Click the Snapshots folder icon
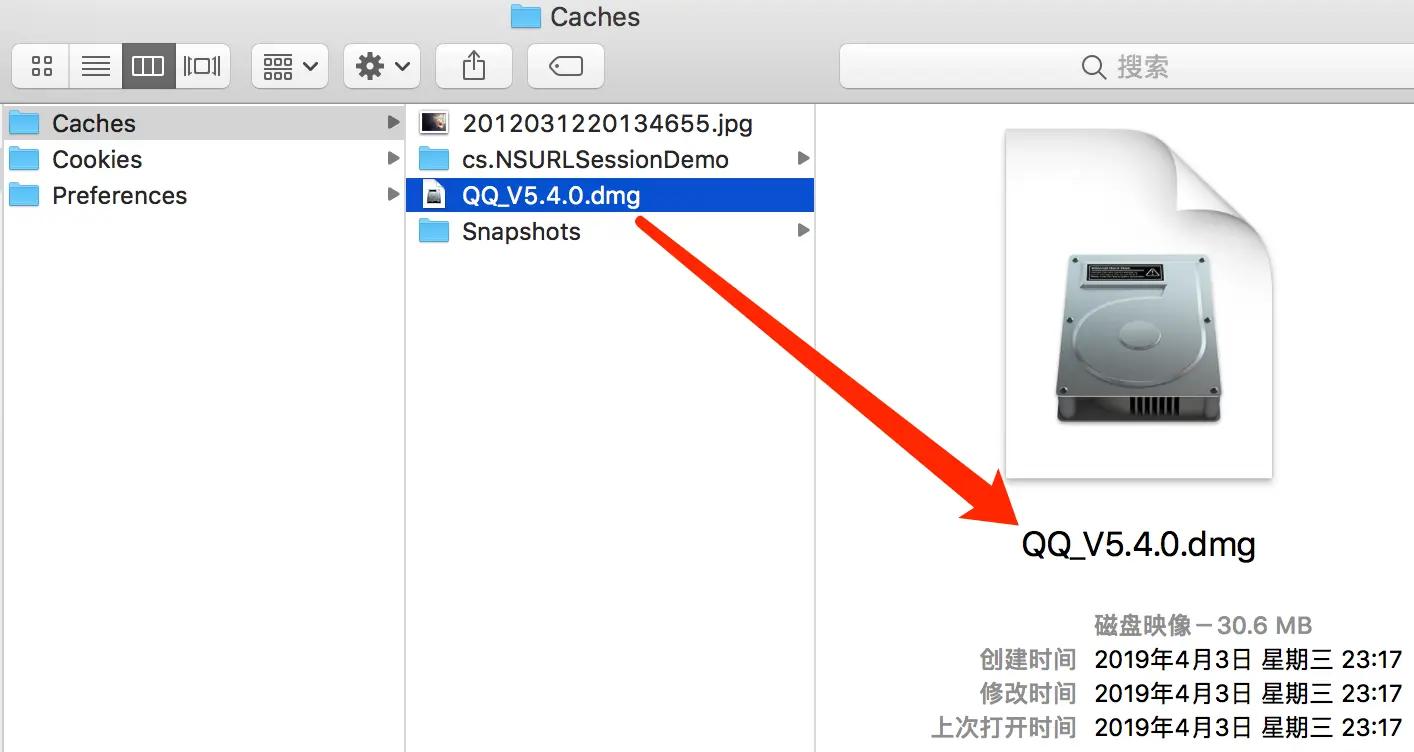The width and height of the screenshot is (1414, 752). pos(434,231)
